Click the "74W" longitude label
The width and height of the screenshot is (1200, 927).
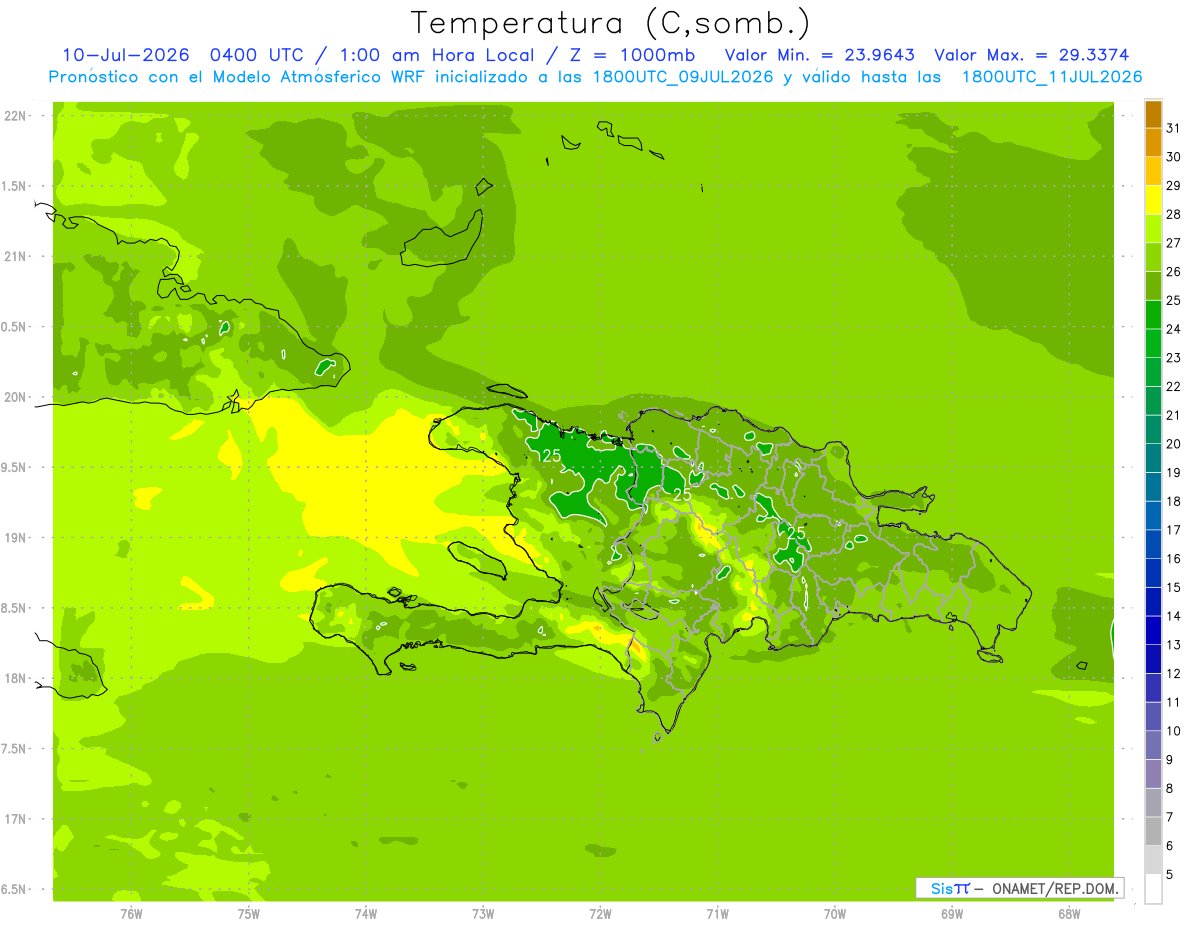click(366, 913)
